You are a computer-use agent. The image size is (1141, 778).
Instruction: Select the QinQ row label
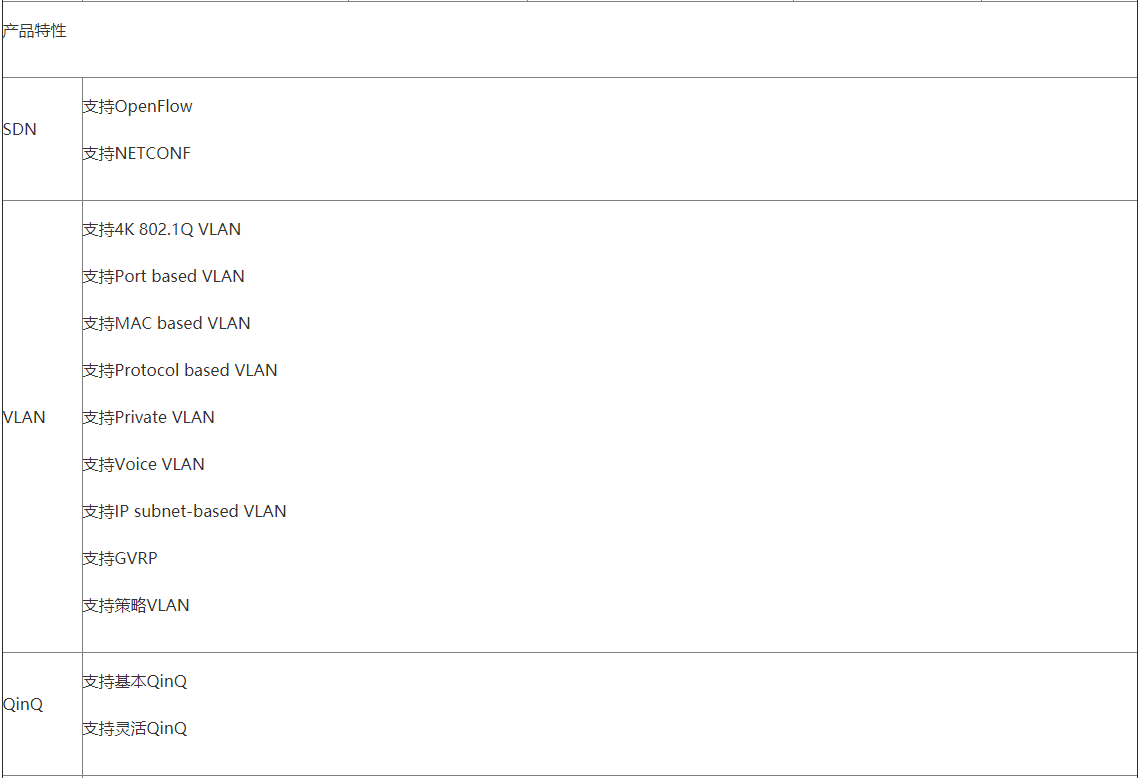coord(23,704)
